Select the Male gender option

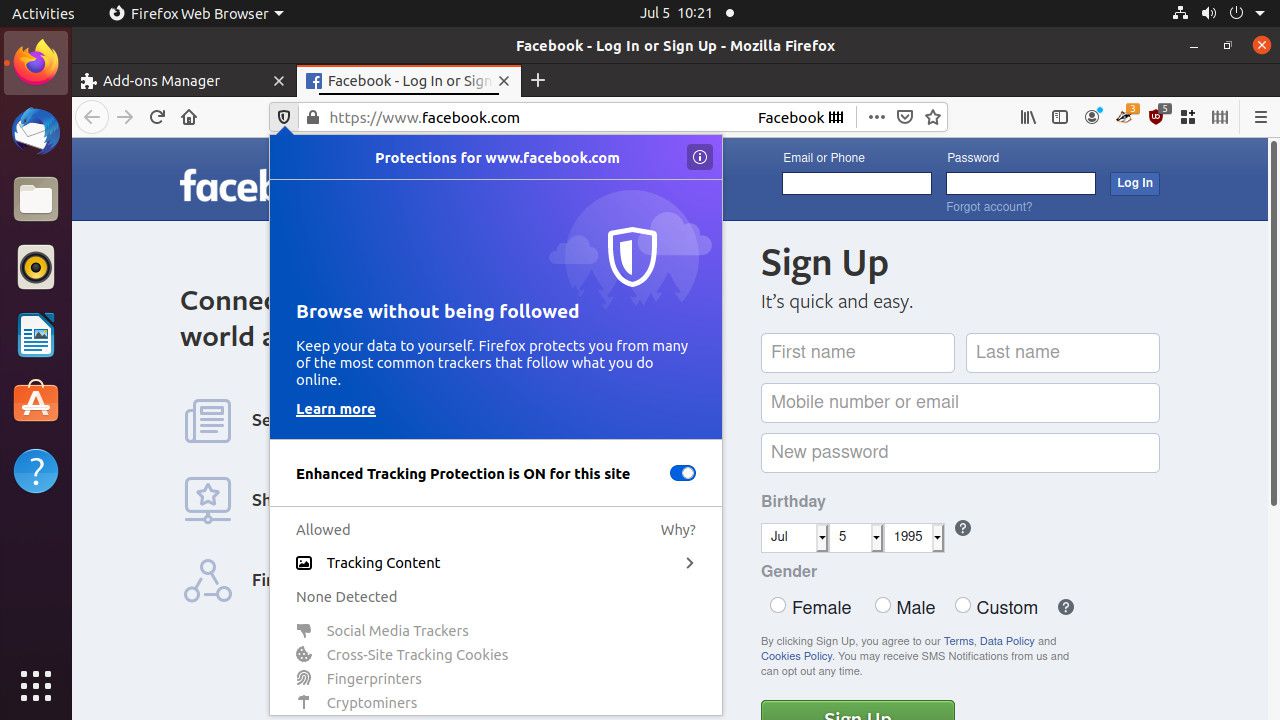pos(883,605)
